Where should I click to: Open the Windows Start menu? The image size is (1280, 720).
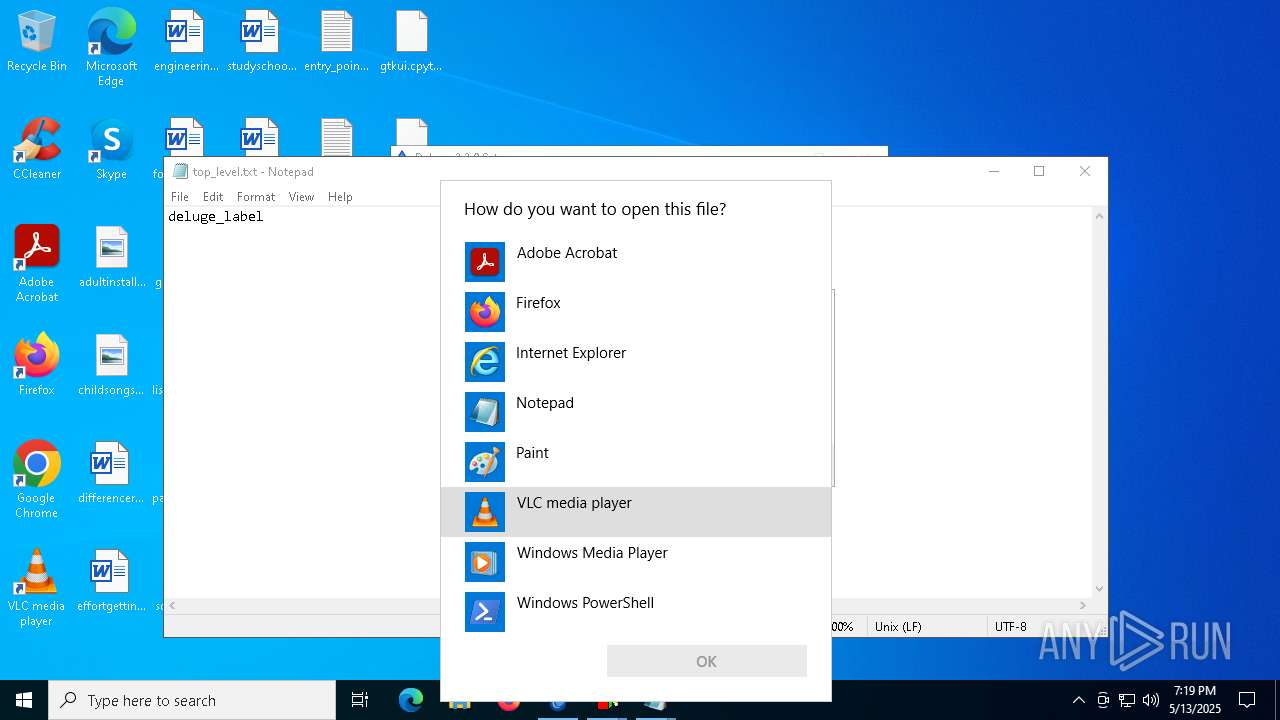pyautogui.click(x=24, y=700)
